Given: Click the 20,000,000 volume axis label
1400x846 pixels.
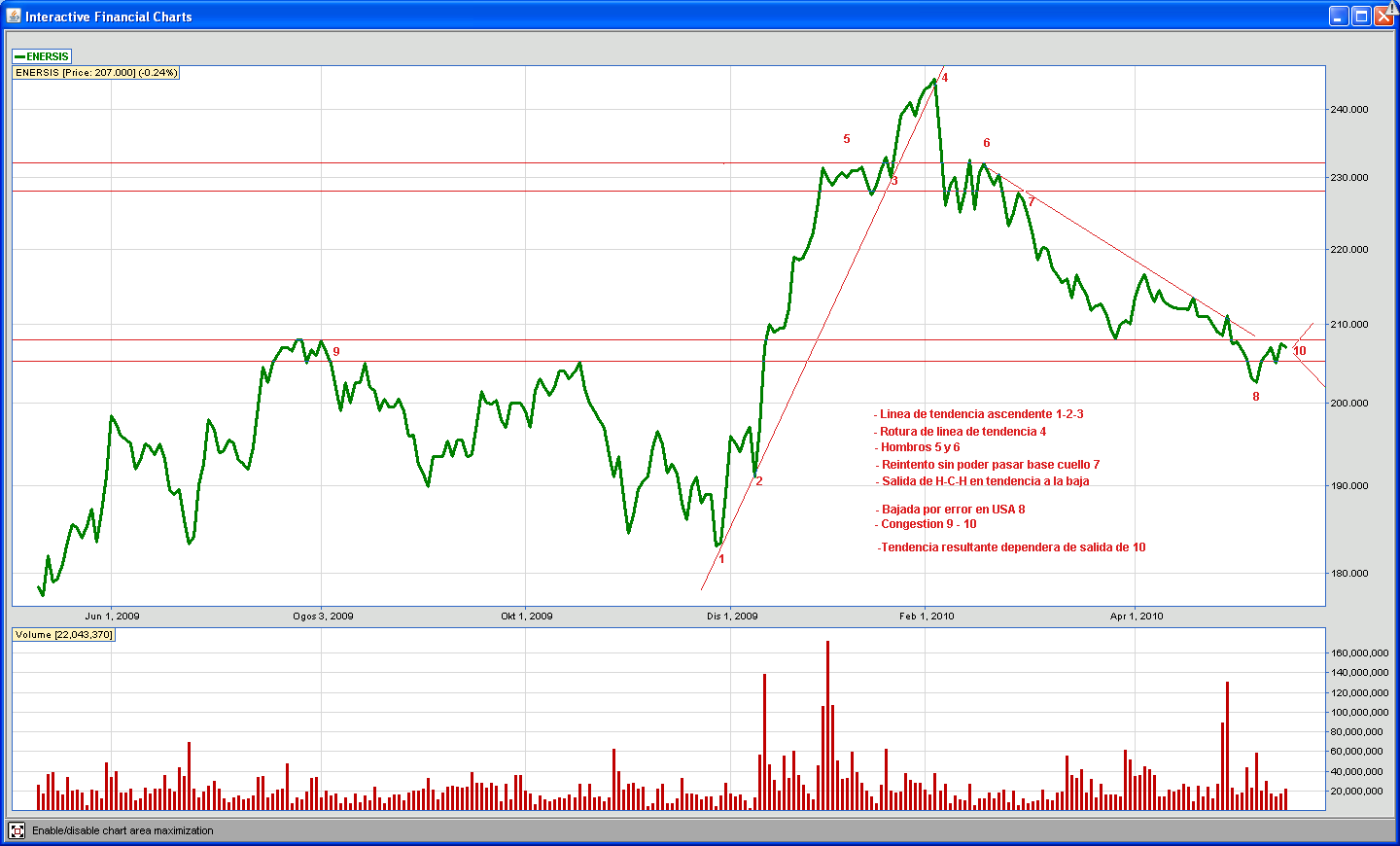Looking at the screenshot, I should [x=1357, y=792].
